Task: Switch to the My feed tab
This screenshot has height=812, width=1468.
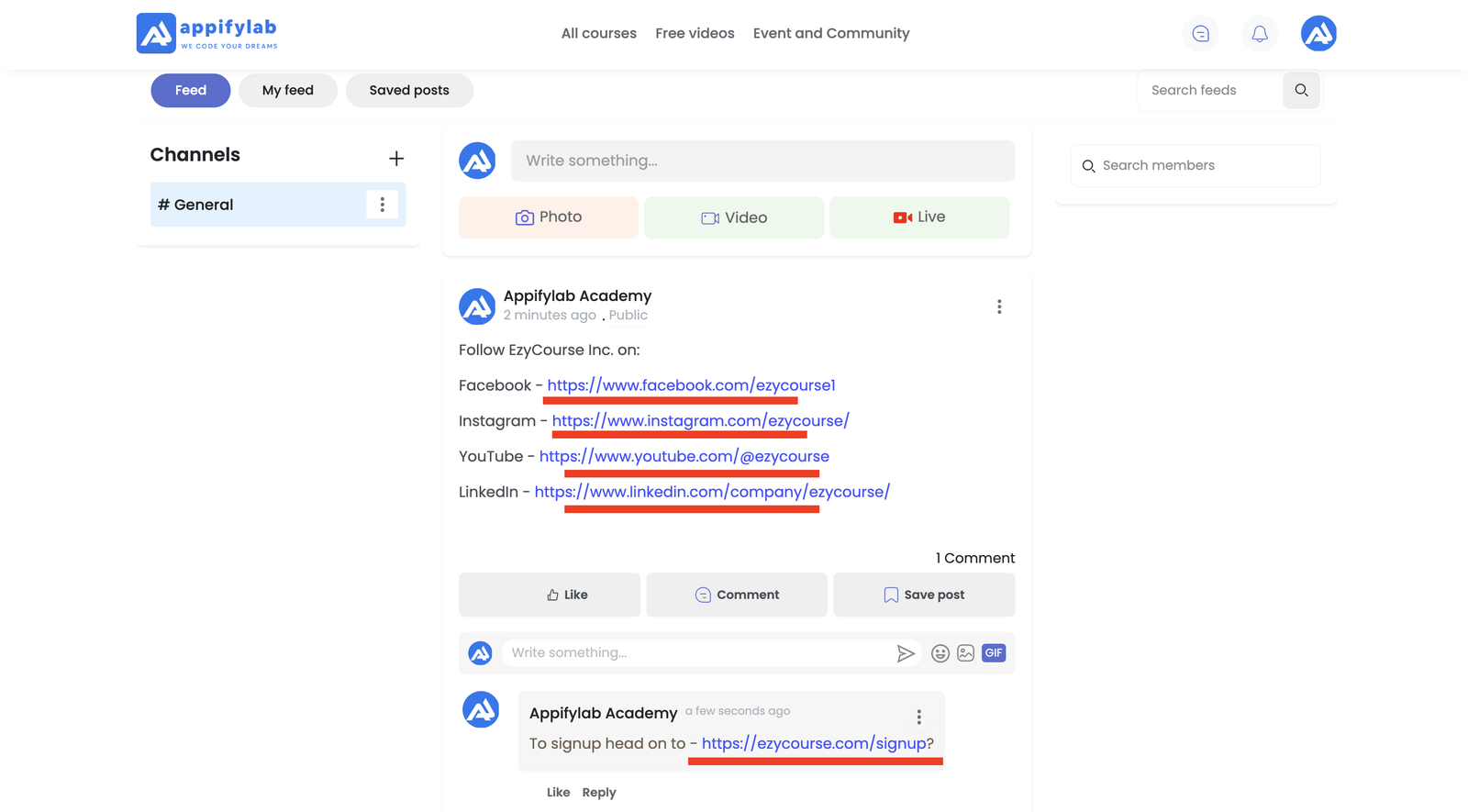Action: (x=287, y=90)
